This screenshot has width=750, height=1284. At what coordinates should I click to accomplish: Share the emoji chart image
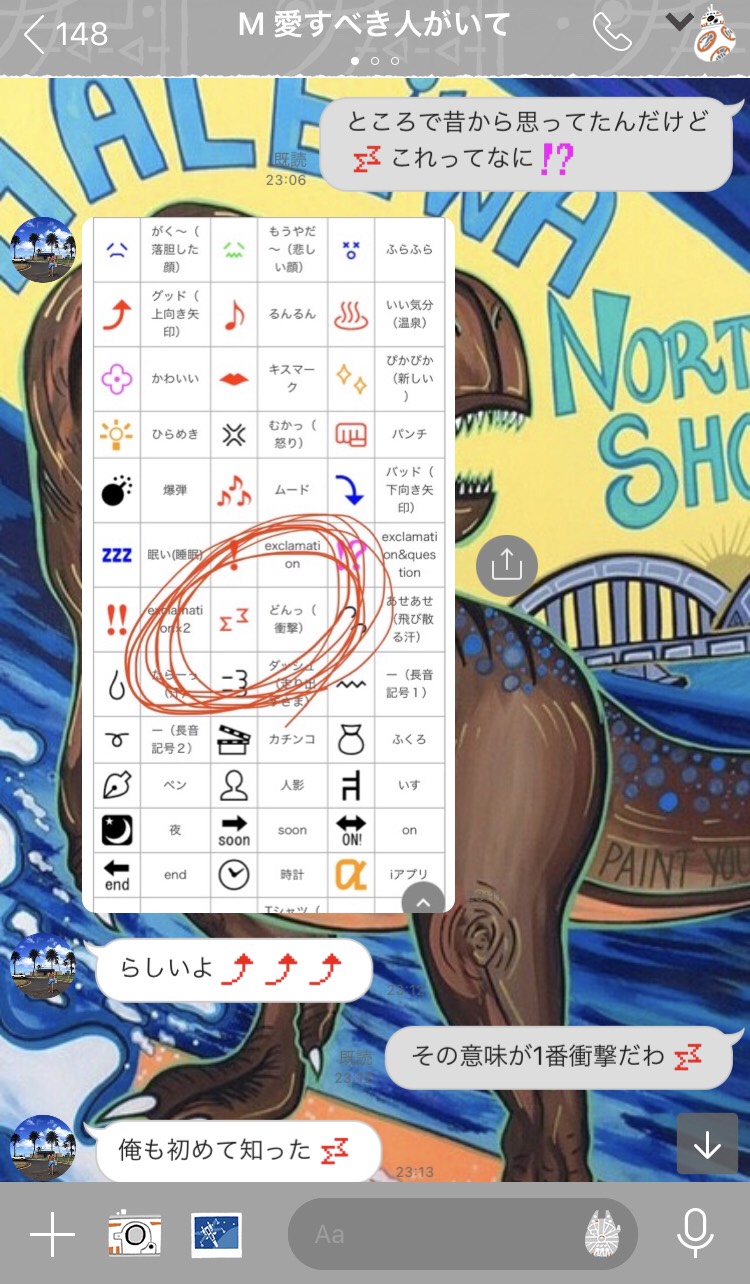507,565
